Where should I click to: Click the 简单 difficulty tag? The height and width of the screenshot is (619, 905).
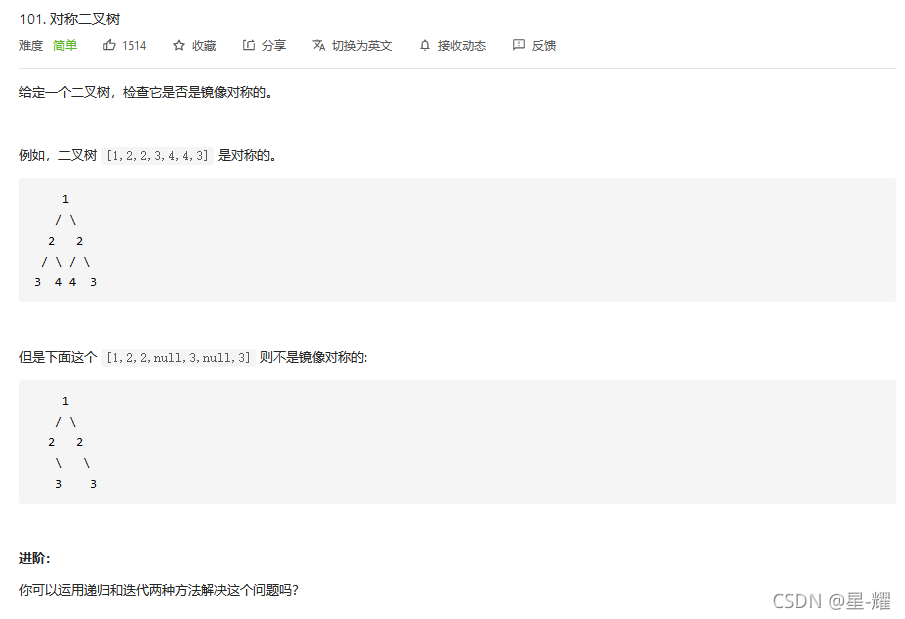coord(64,44)
